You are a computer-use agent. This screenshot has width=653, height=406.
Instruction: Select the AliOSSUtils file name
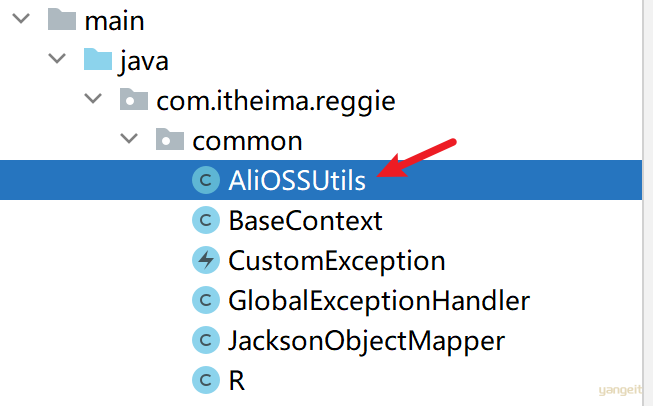(297, 181)
